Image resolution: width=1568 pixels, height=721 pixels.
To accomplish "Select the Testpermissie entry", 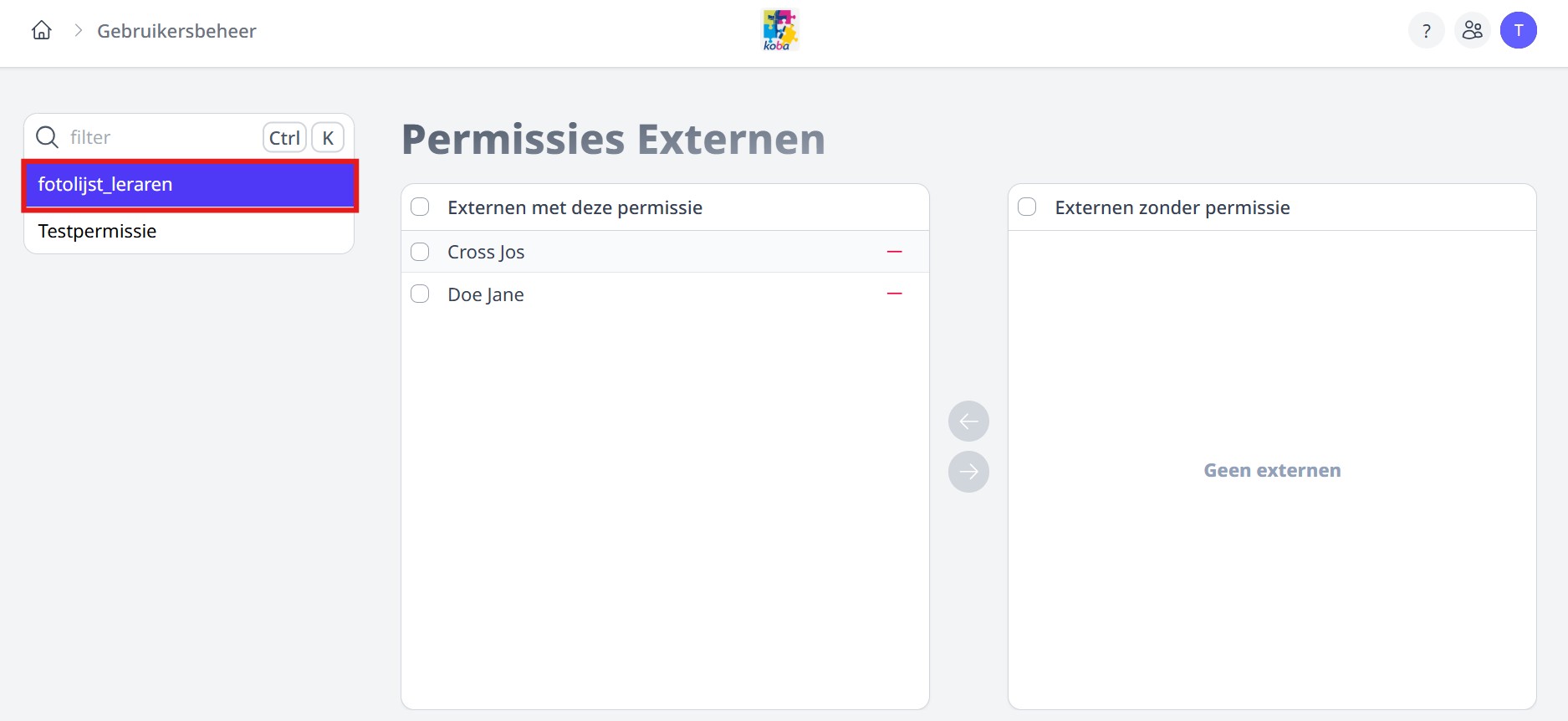I will tap(96, 231).
